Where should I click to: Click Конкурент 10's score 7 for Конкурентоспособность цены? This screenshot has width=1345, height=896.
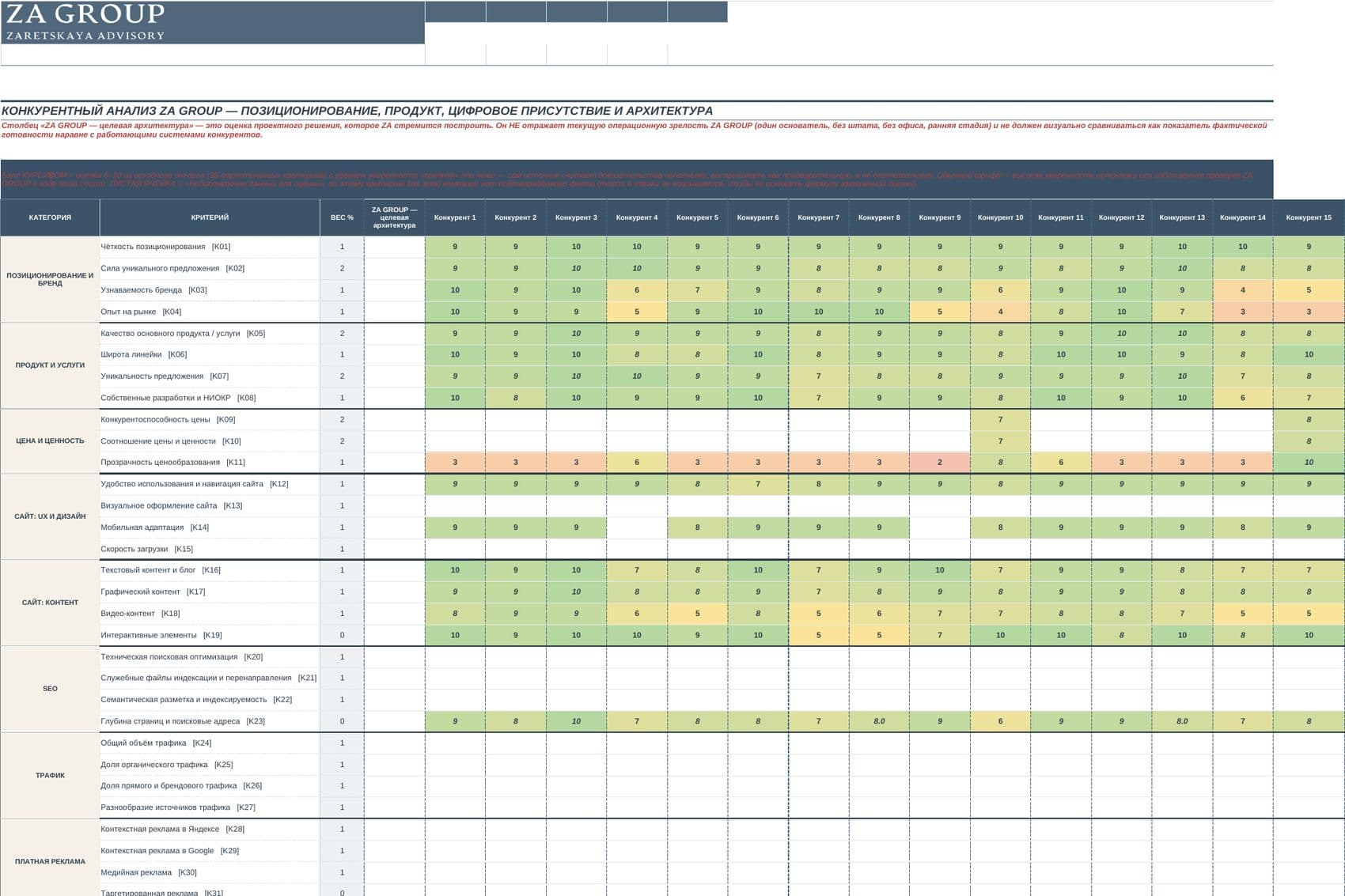(x=1000, y=419)
